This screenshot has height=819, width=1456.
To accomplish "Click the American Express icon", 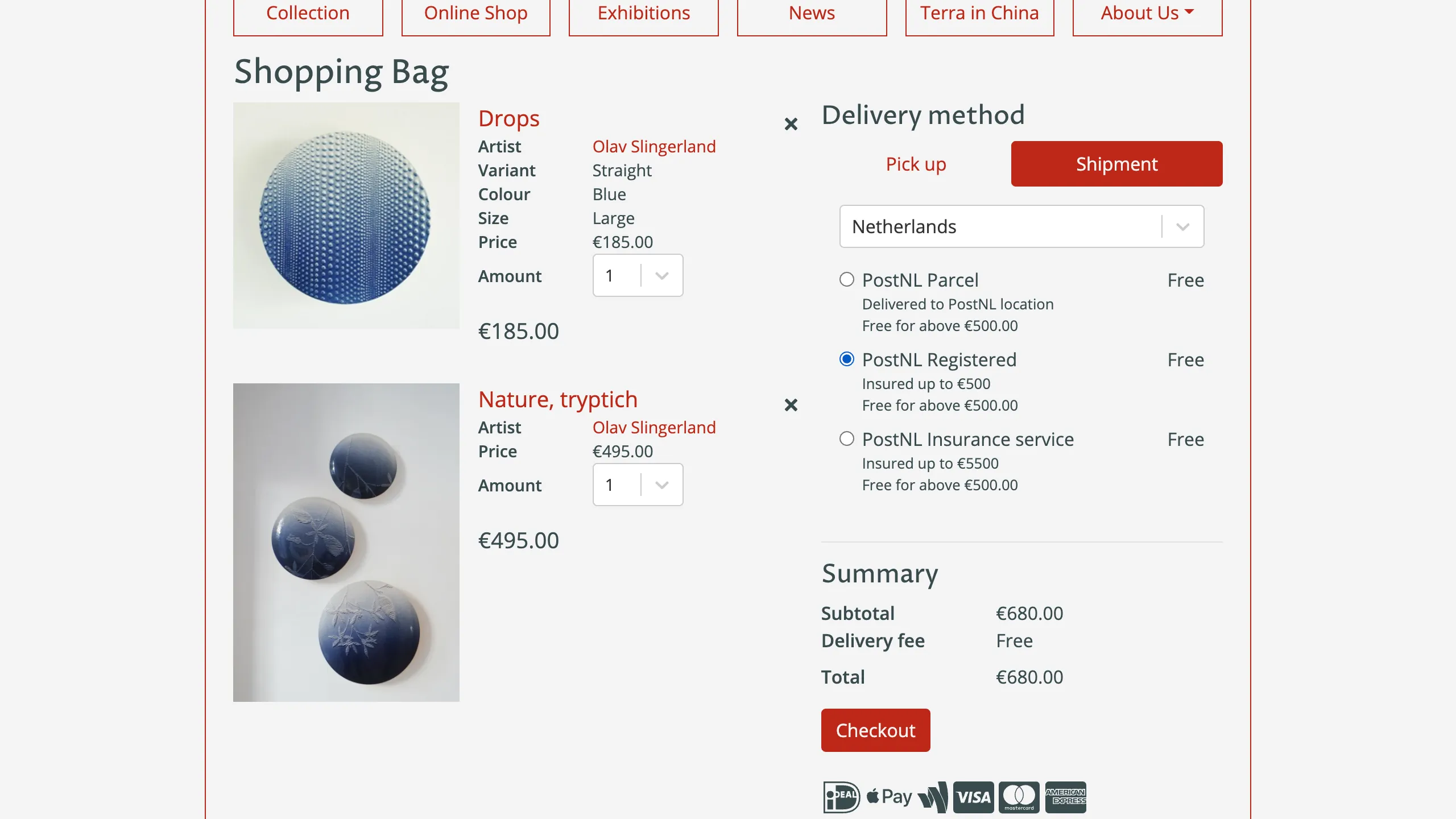I will click(1065, 797).
